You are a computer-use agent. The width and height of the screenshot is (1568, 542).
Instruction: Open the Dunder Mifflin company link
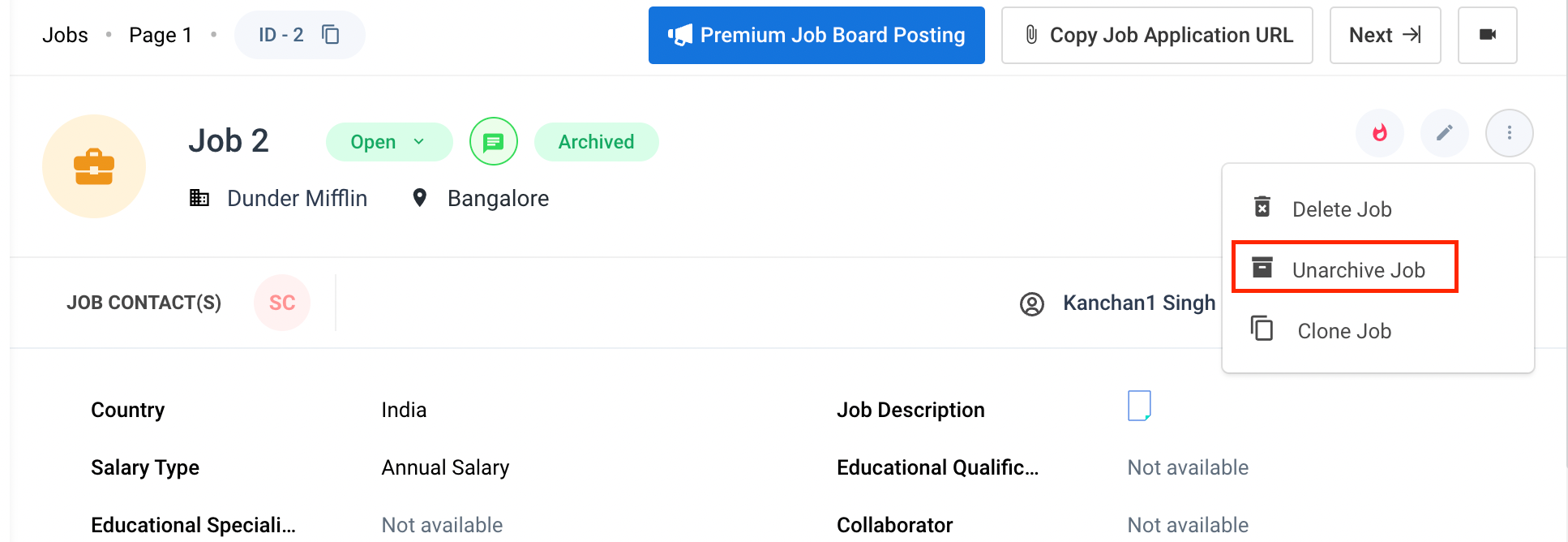tap(297, 198)
